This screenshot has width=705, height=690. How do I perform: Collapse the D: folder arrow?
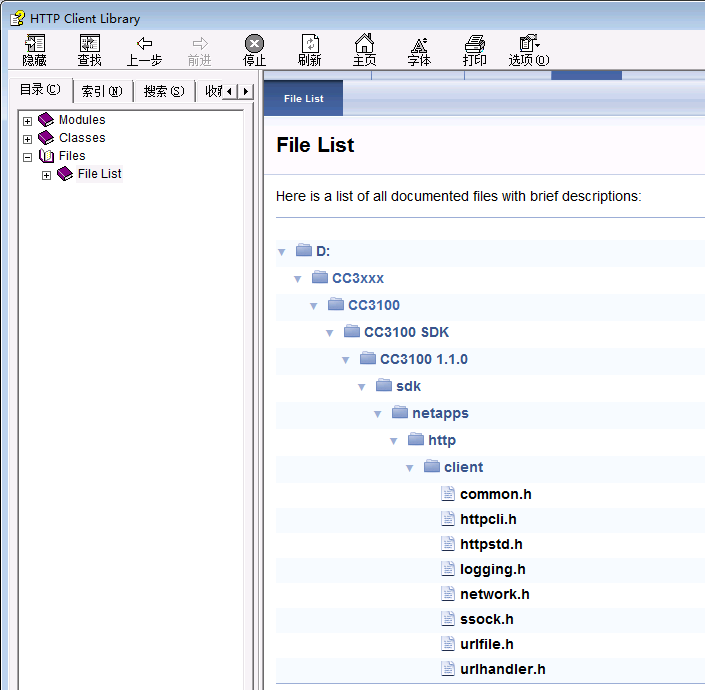tap(281, 252)
